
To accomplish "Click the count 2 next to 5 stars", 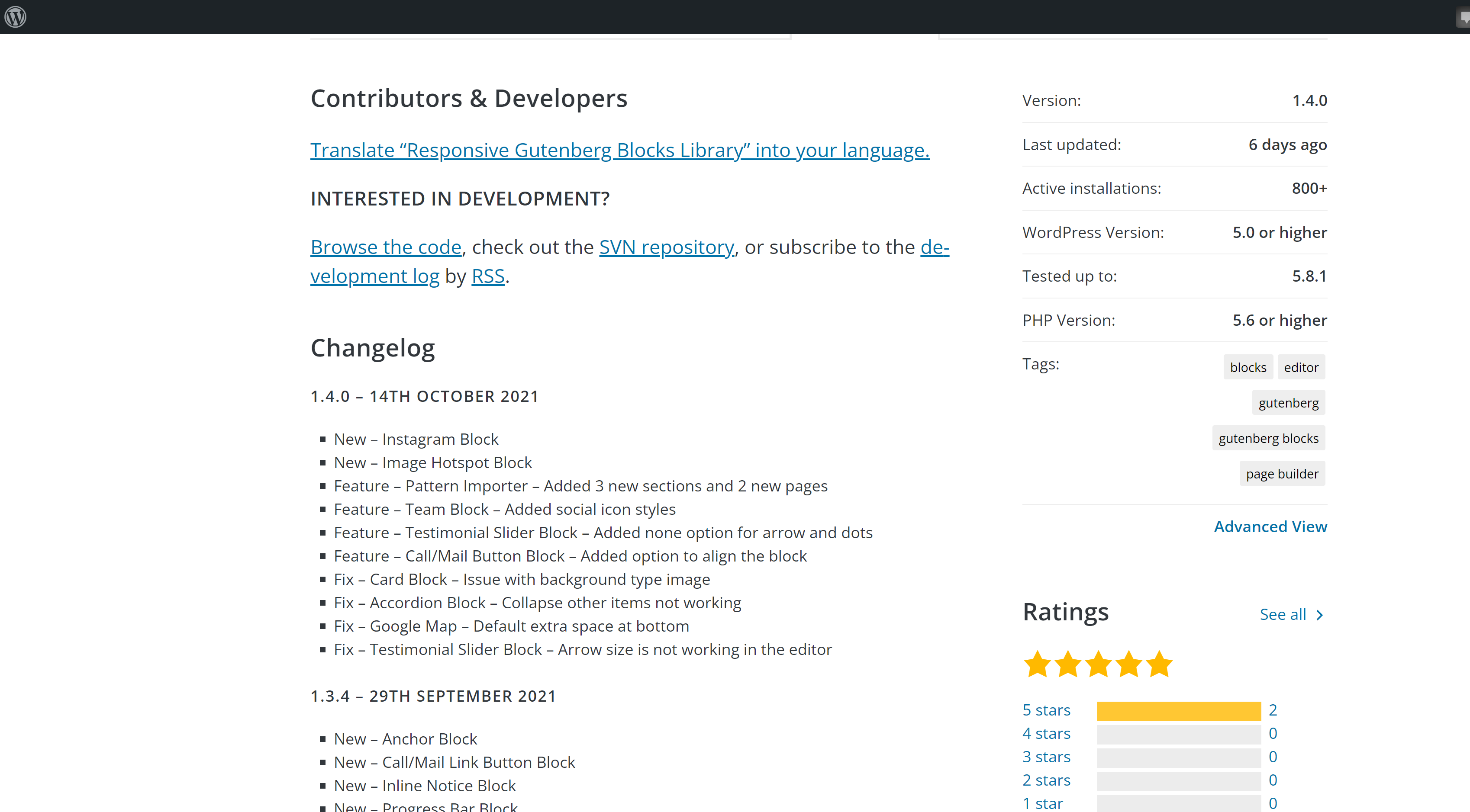I will [1273, 710].
